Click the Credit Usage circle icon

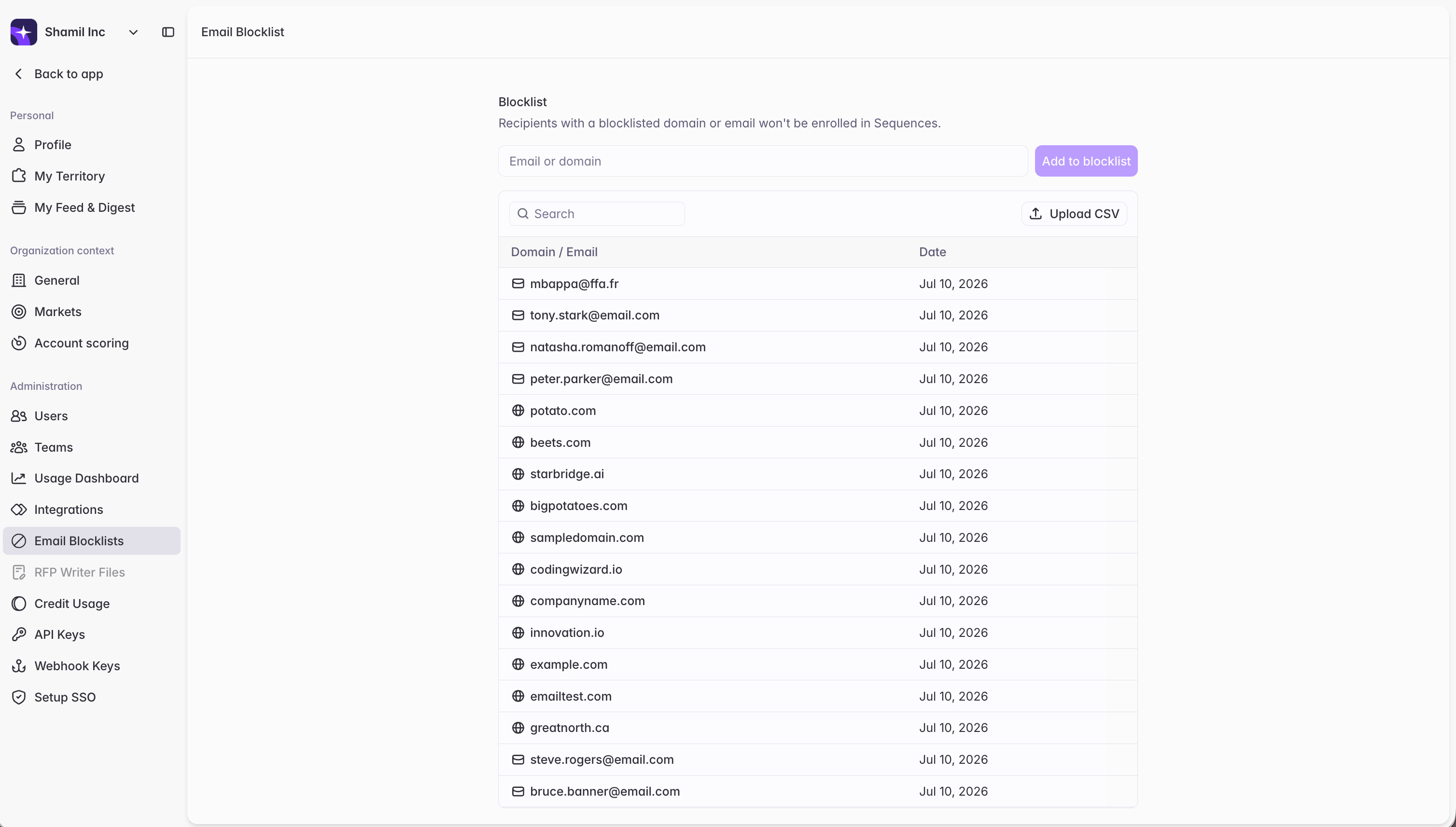click(19, 603)
